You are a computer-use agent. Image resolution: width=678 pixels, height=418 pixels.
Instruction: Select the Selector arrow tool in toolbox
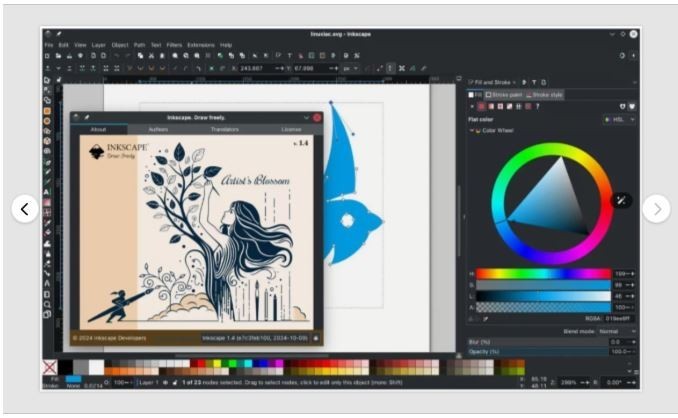[x=47, y=80]
